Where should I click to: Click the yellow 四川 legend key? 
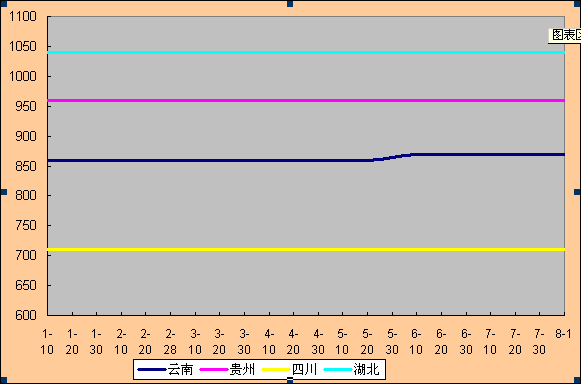(x=275, y=370)
